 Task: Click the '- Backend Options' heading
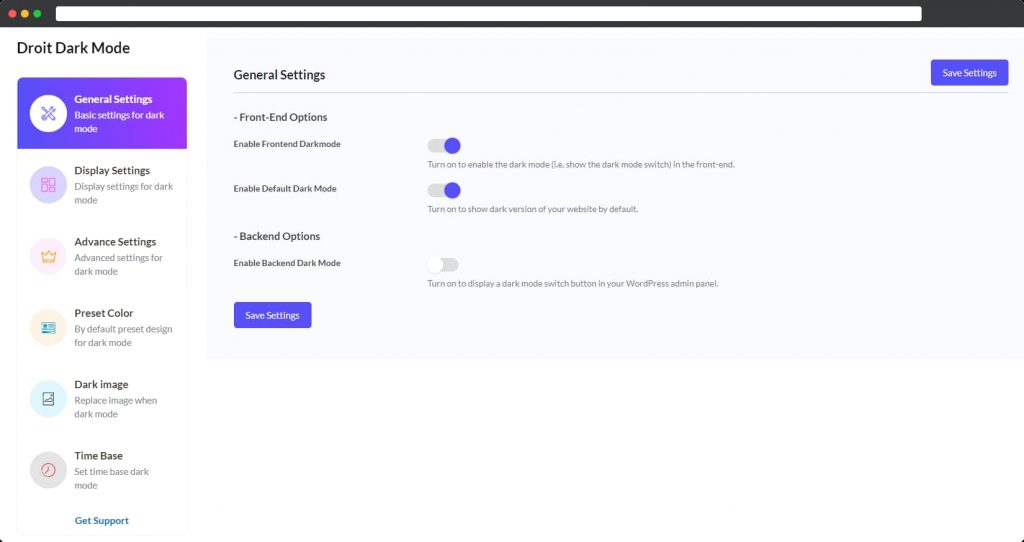[277, 236]
